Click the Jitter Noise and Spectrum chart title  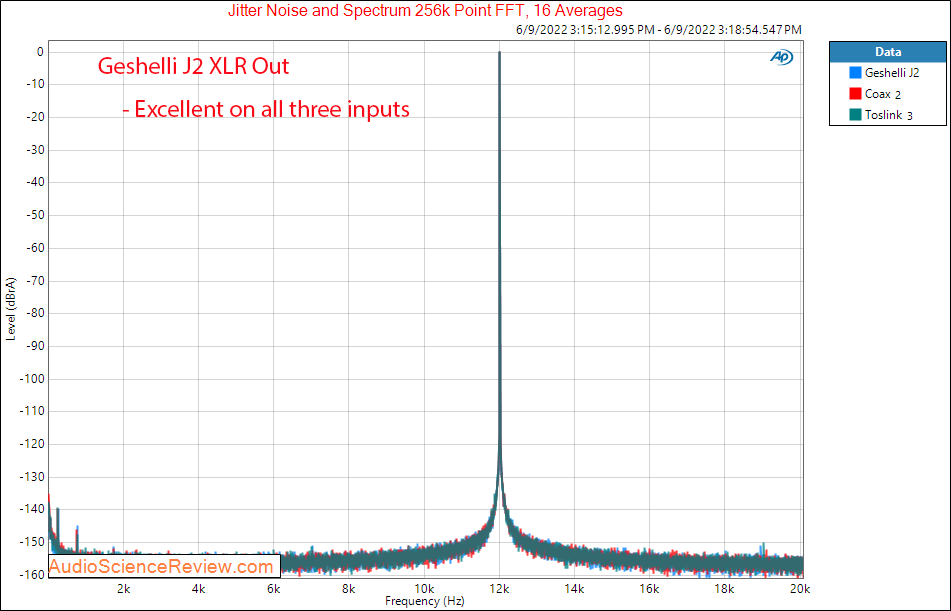(425, 10)
